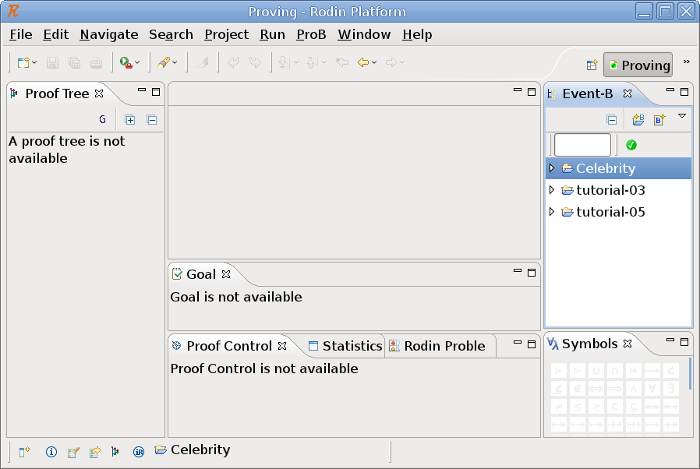Click the New Event-B Component icon
Screen dimensions: 700x469
click(659, 119)
